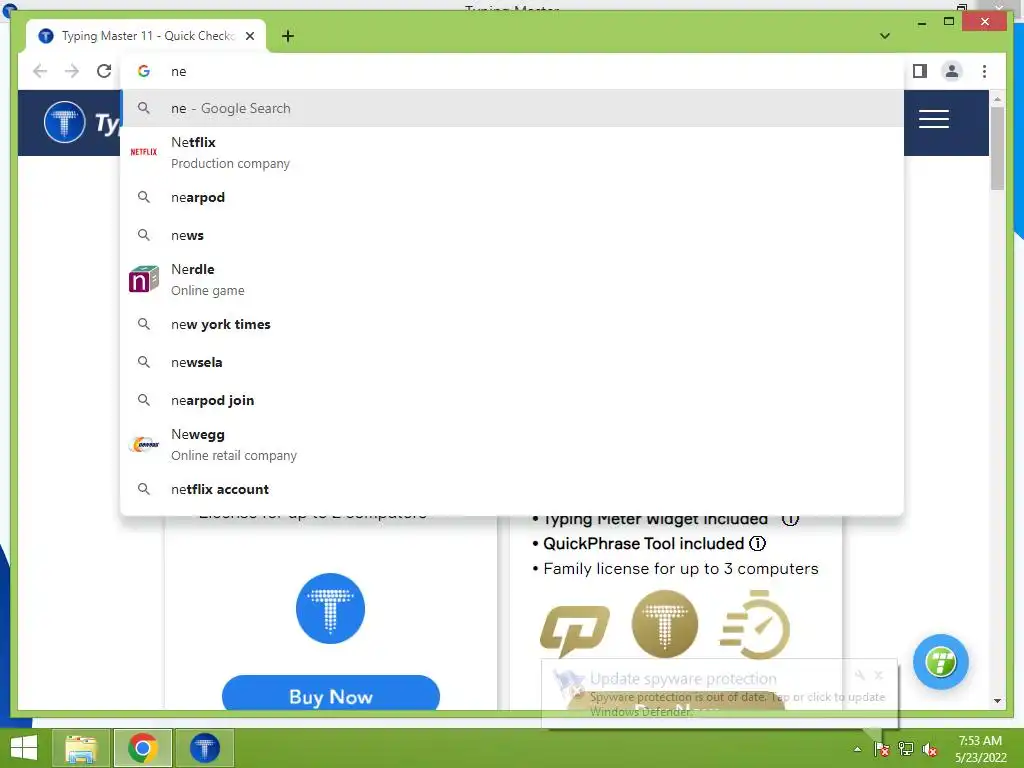Viewport: 1024px width, 768px height.
Task: Click the taskbar clock 7:53 AM
Action: coord(980,749)
